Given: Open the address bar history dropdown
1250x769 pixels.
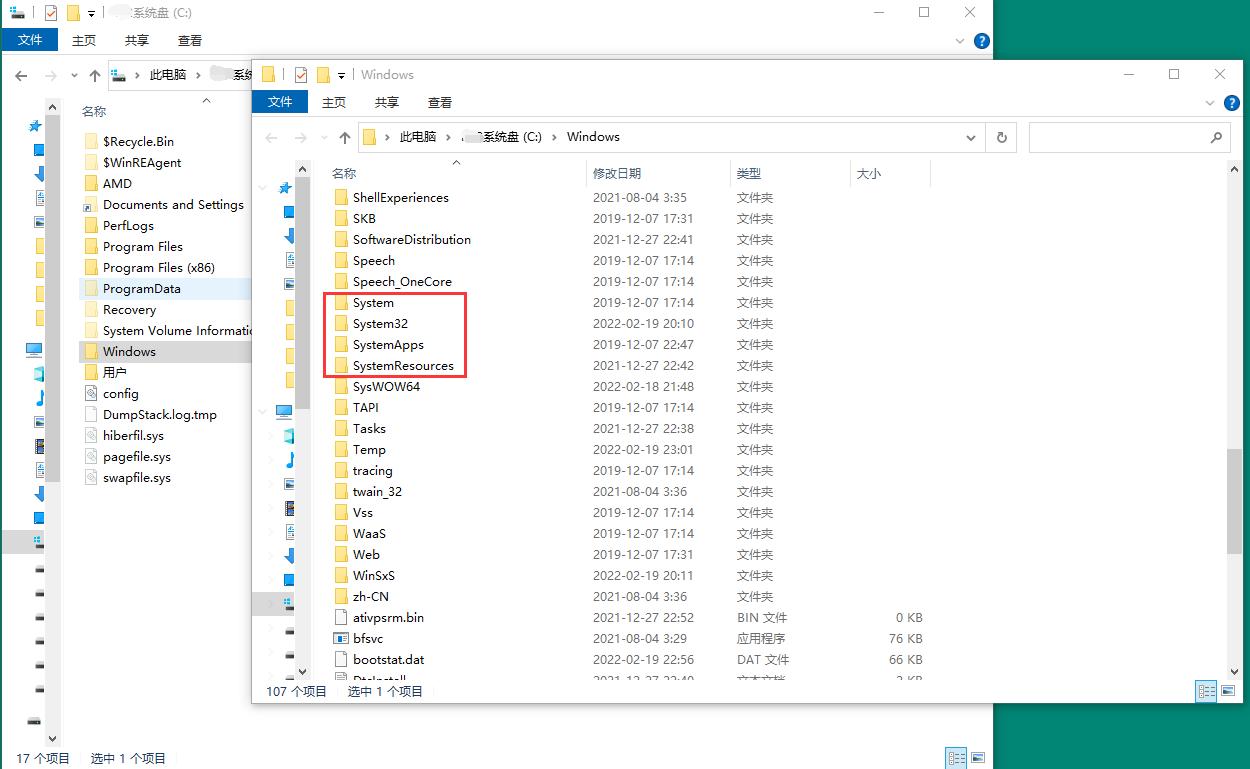Looking at the screenshot, I should [972, 137].
